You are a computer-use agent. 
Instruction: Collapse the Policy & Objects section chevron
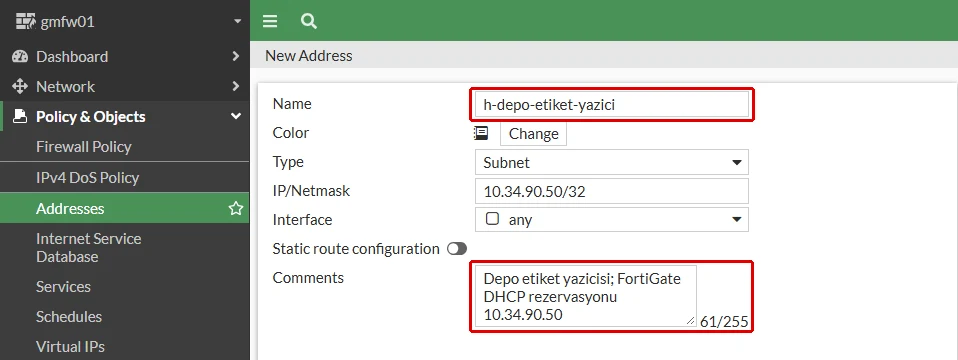[236, 116]
